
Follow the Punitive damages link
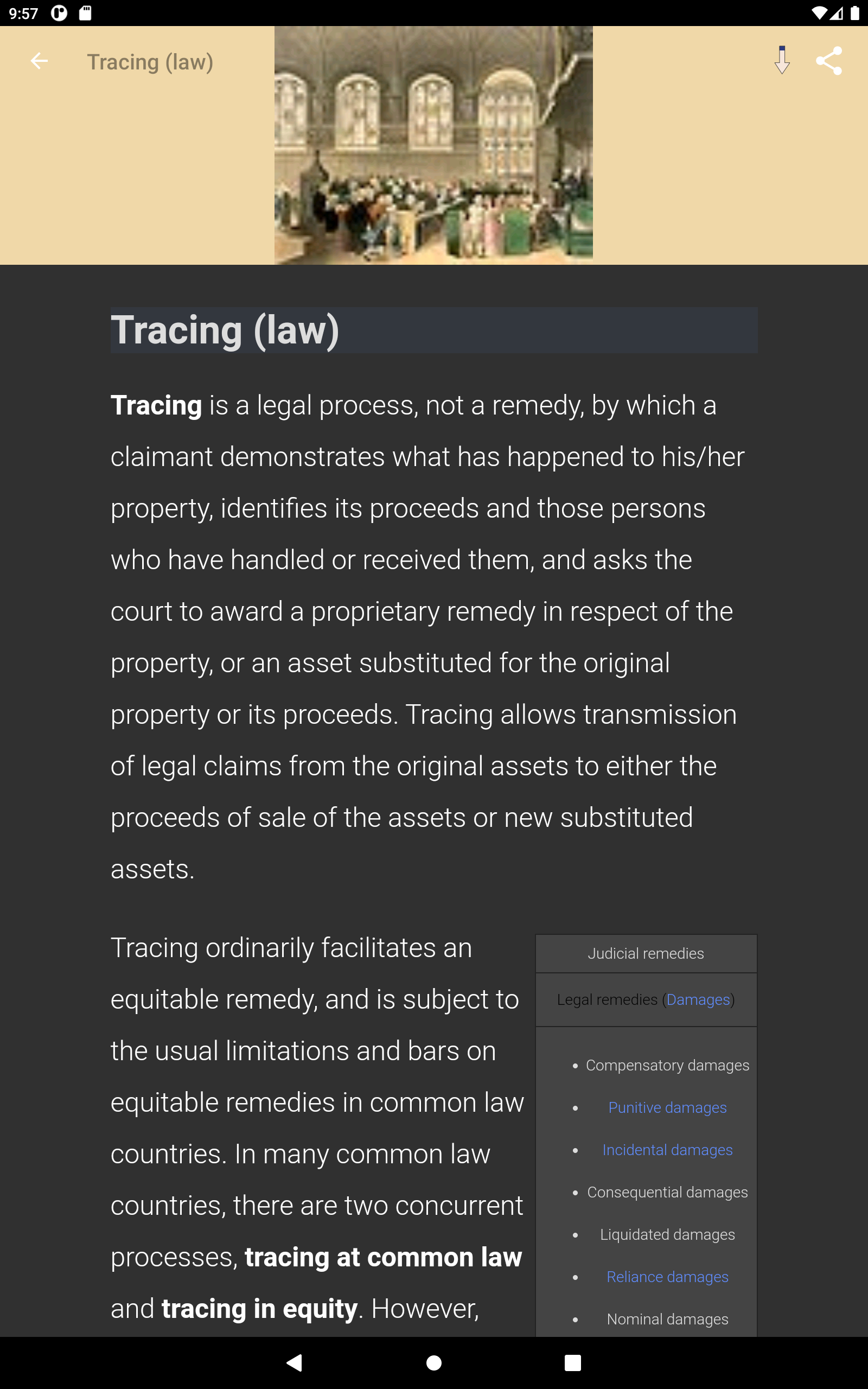tap(667, 1108)
